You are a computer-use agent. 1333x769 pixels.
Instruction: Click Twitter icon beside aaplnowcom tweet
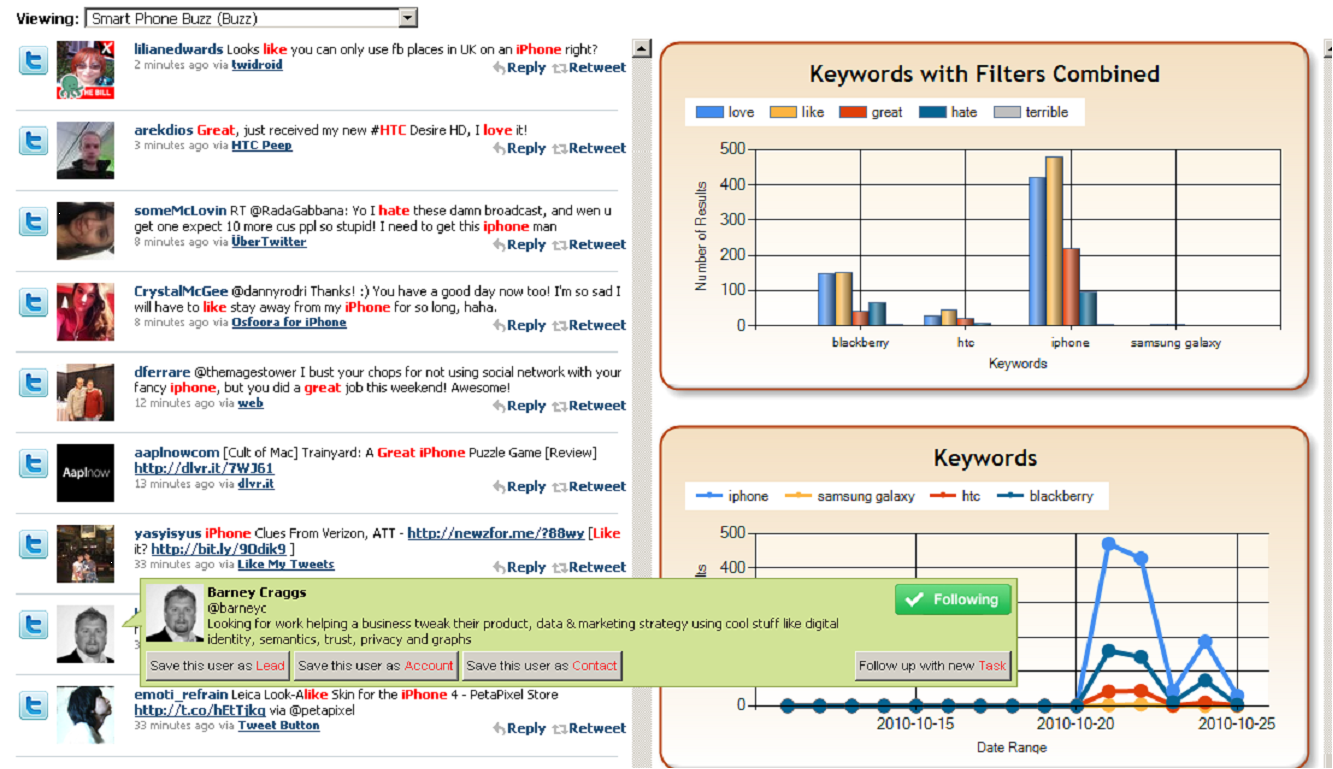click(34, 464)
